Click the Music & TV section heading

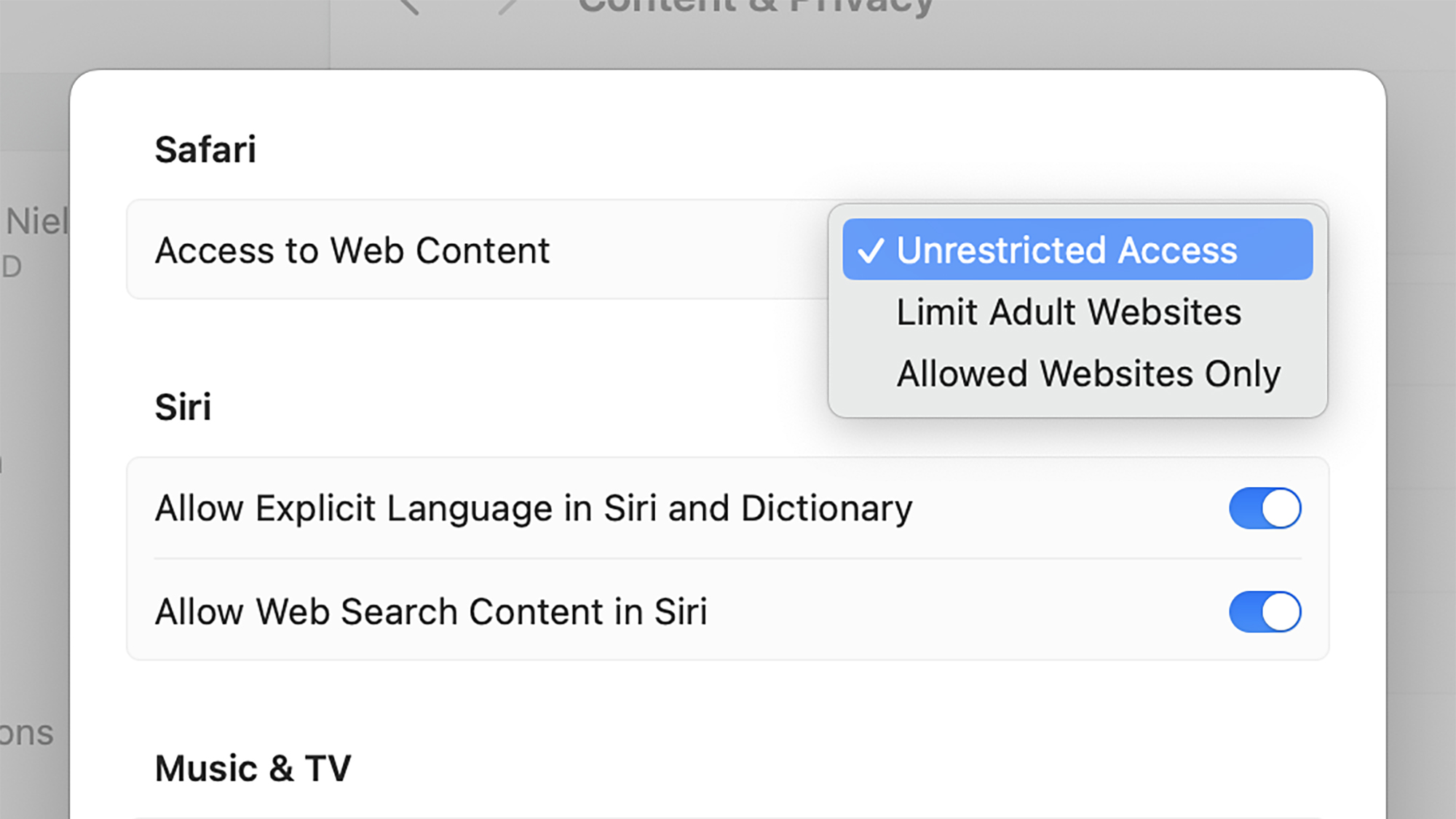click(x=253, y=769)
